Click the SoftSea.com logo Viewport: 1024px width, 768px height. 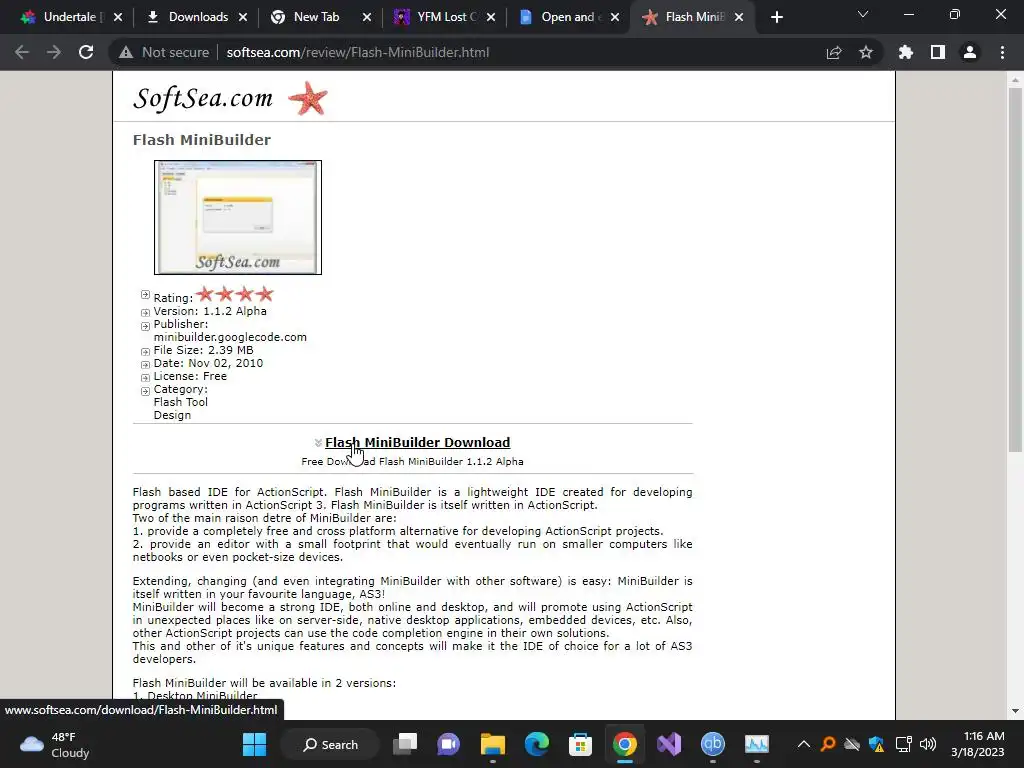click(x=203, y=98)
